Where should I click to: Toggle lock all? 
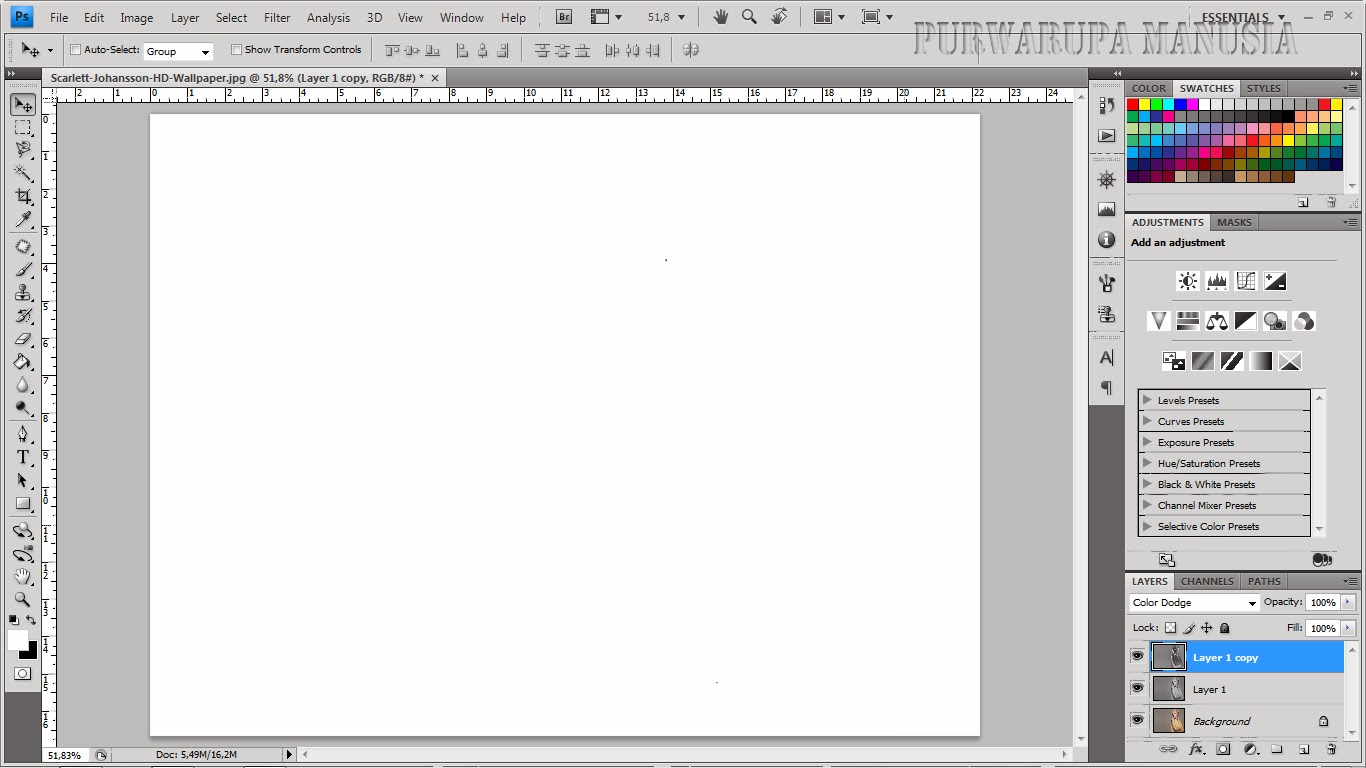pos(1225,628)
